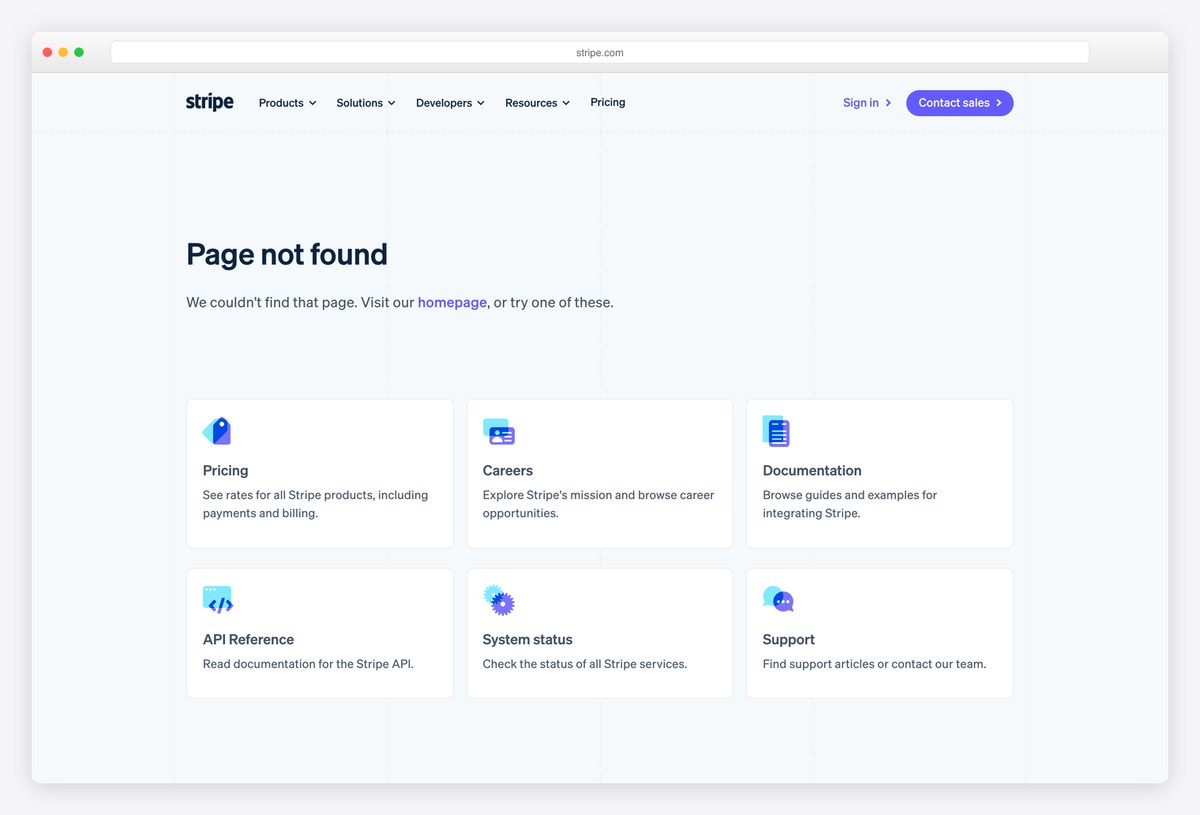Open the Resources dropdown menu
The width and height of the screenshot is (1200, 815).
click(537, 103)
